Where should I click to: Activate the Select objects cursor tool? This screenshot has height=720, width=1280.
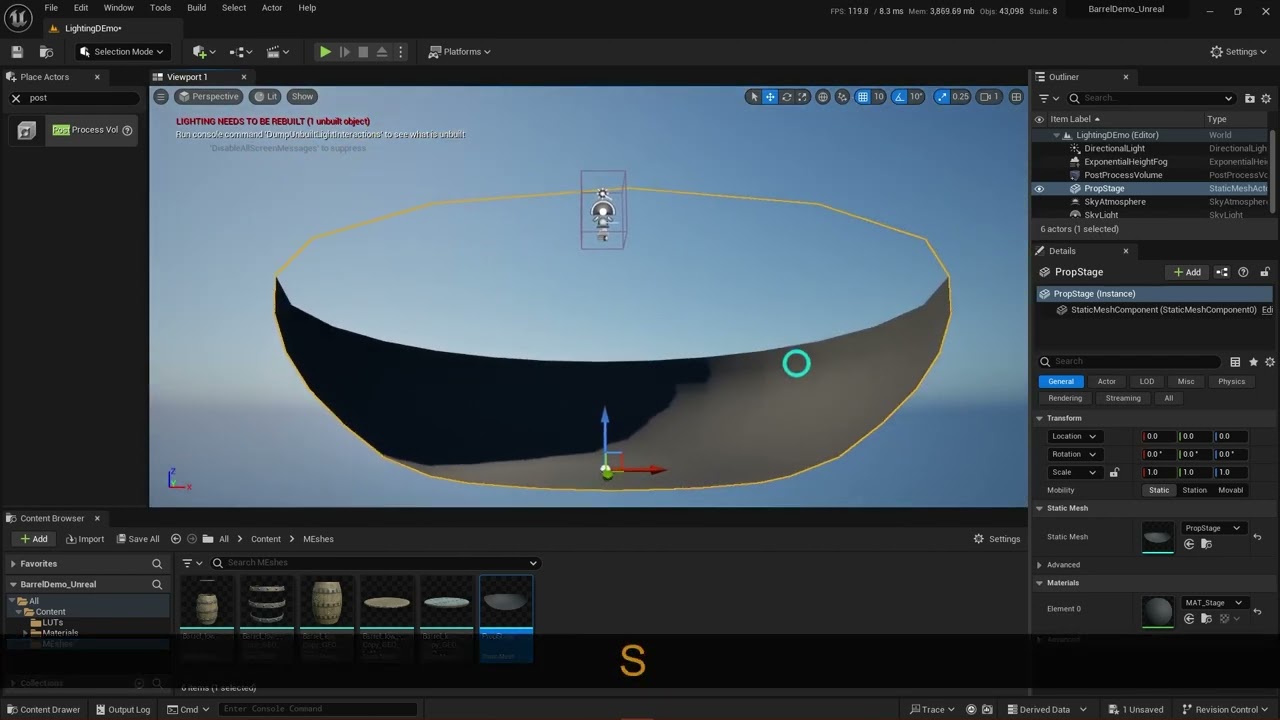coord(754,97)
